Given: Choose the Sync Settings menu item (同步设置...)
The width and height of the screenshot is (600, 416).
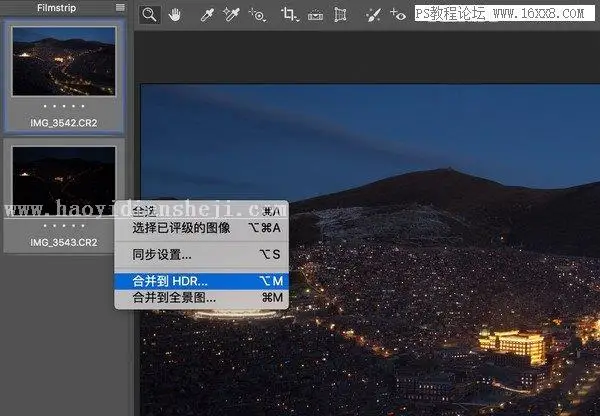Looking at the screenshot, I should coord(202,254).
